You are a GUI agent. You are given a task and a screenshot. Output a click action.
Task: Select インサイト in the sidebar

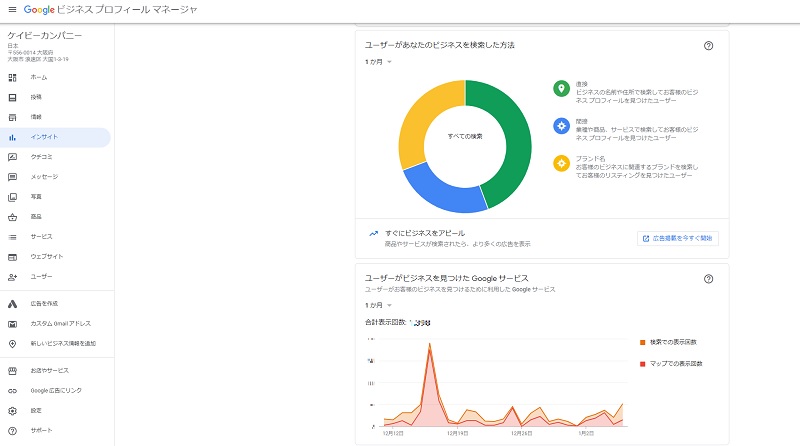point(55,137)
